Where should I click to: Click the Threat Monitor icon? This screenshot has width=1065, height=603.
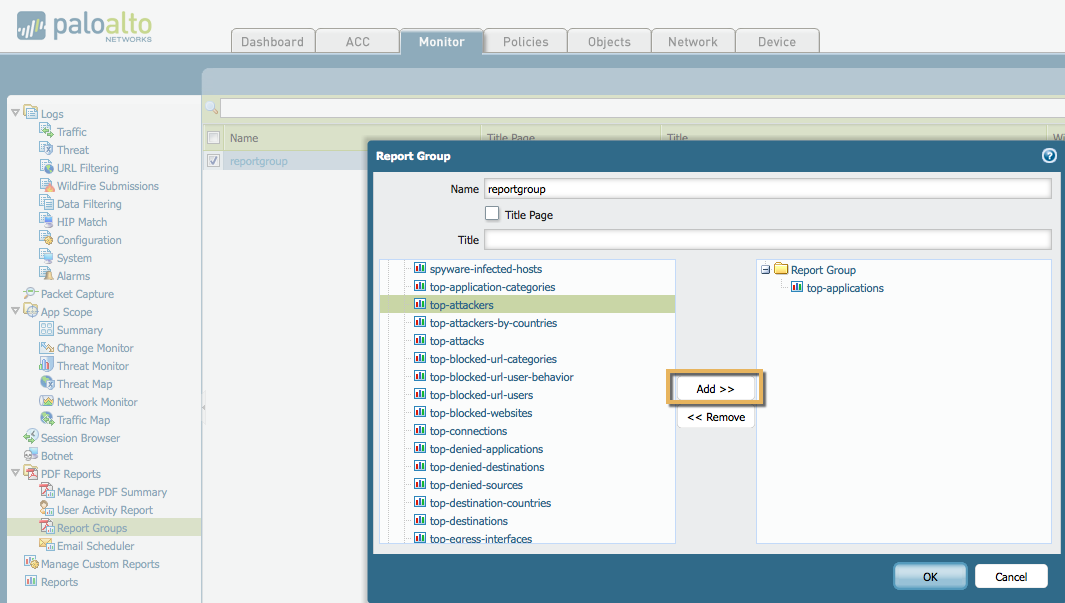tap(46, 365)
